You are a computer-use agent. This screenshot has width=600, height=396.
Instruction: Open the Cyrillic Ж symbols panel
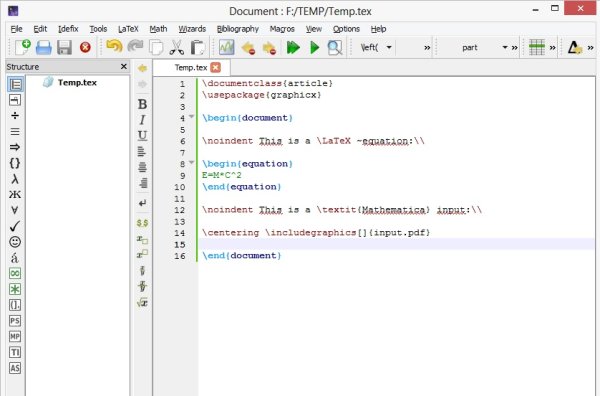click(15, 194)
